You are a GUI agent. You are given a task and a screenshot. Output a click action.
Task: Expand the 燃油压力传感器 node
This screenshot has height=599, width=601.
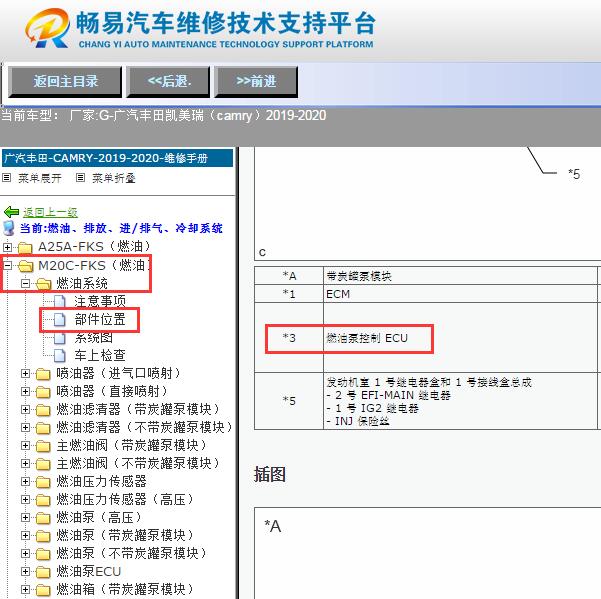click(x=25, y=481)
